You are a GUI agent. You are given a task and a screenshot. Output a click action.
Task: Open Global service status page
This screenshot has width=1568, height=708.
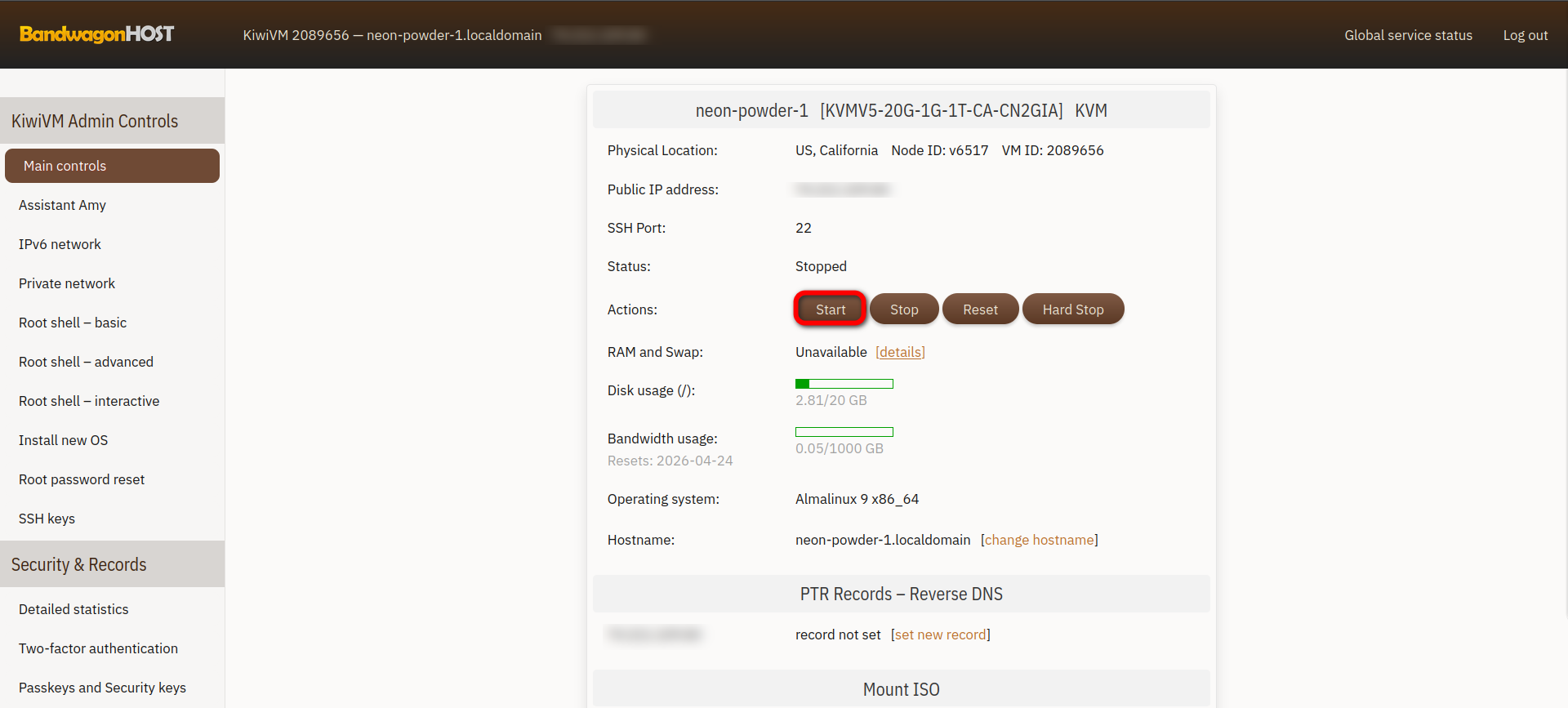[1408, 35]
